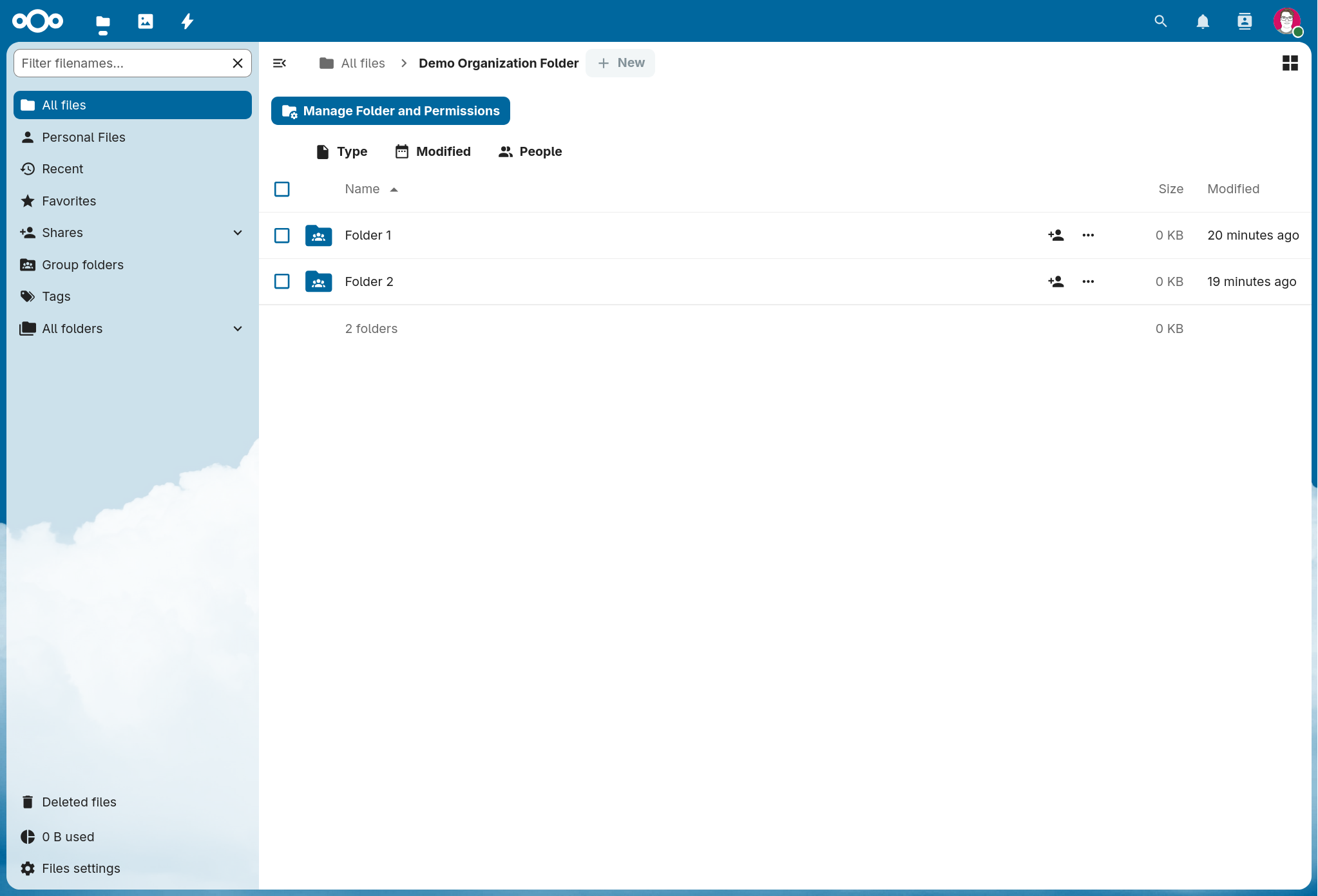Expand the All folders chevron

click(238, 329)
